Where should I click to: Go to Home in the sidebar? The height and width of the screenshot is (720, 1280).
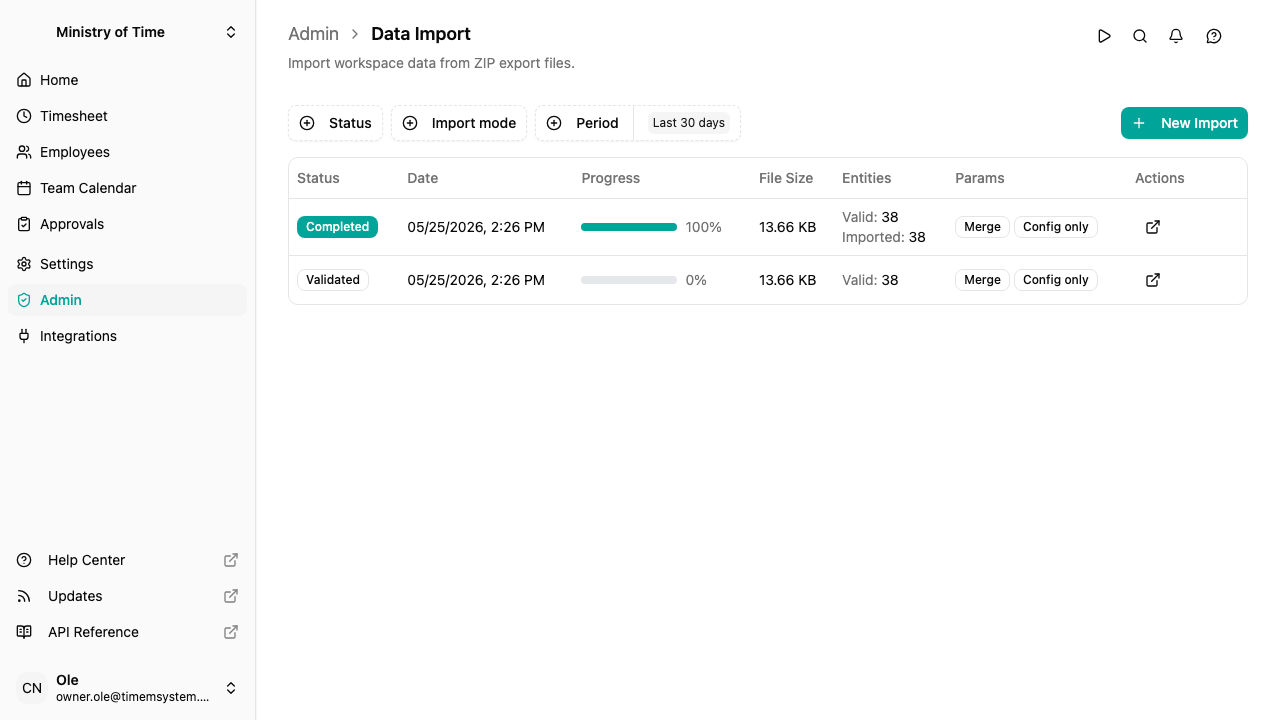click(127, 80)
